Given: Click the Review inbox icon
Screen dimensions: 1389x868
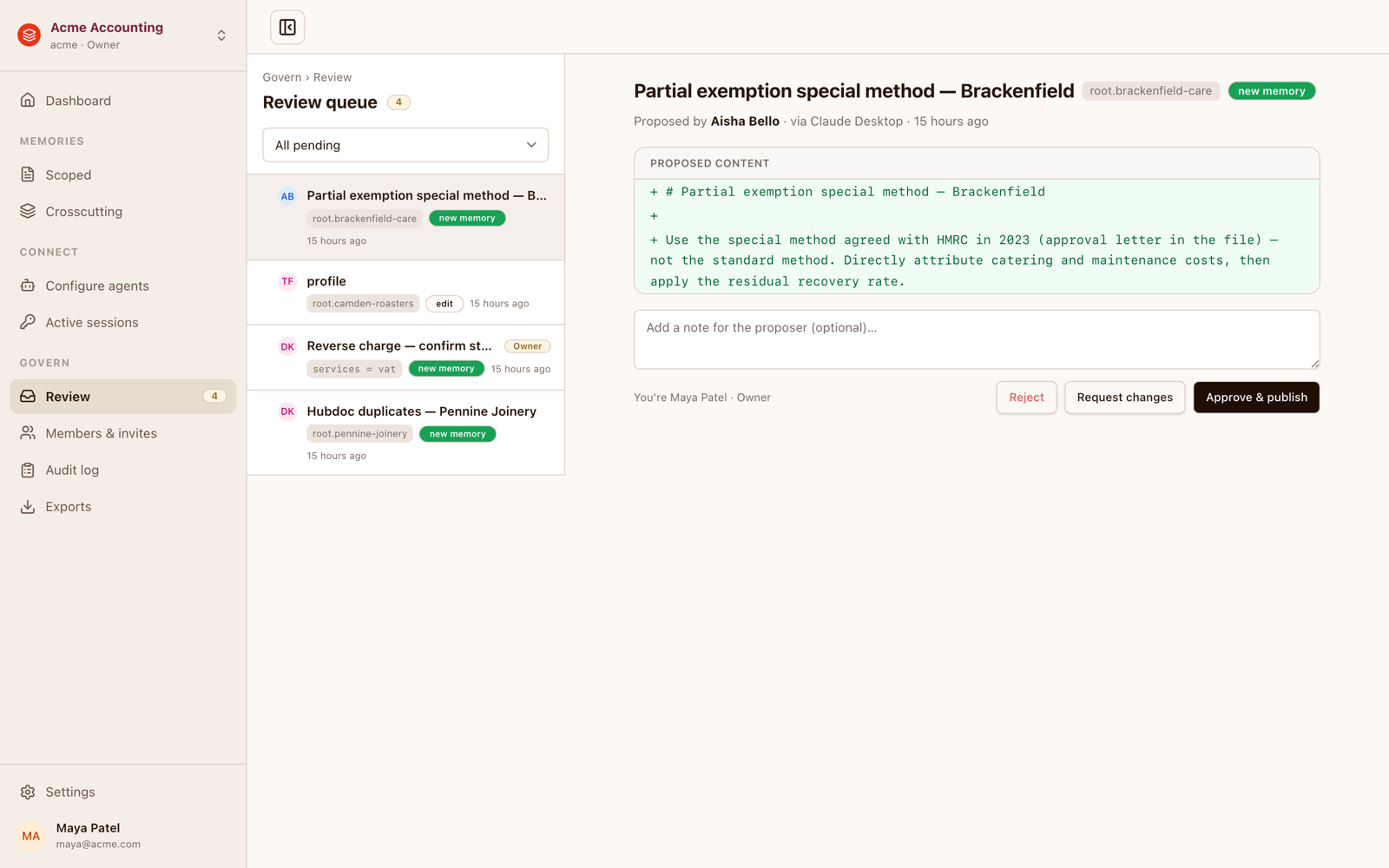Looking at the screenshot, I should click(28, 396).
